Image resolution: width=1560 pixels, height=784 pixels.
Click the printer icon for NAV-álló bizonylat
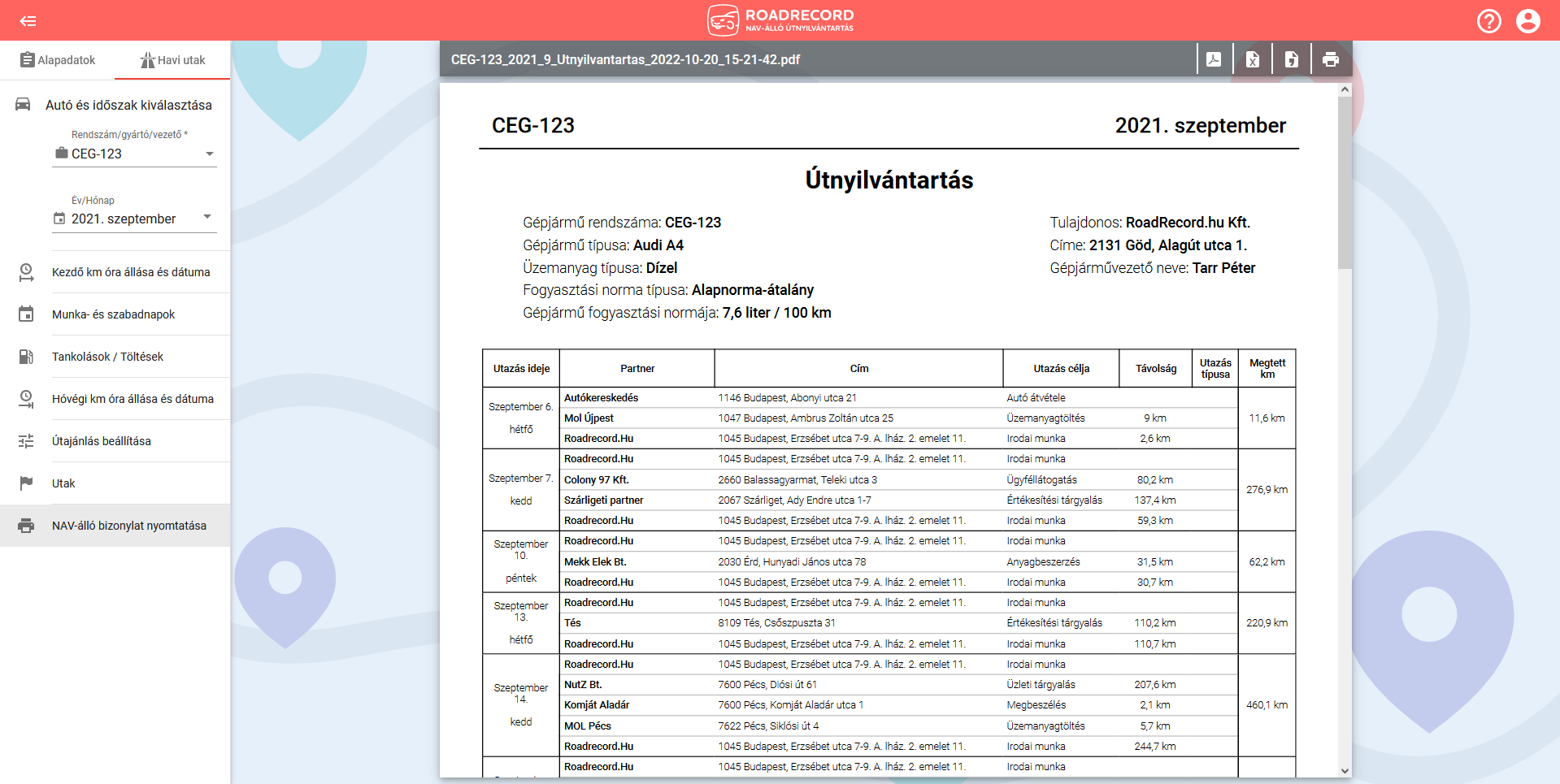[x=26, y=526]
